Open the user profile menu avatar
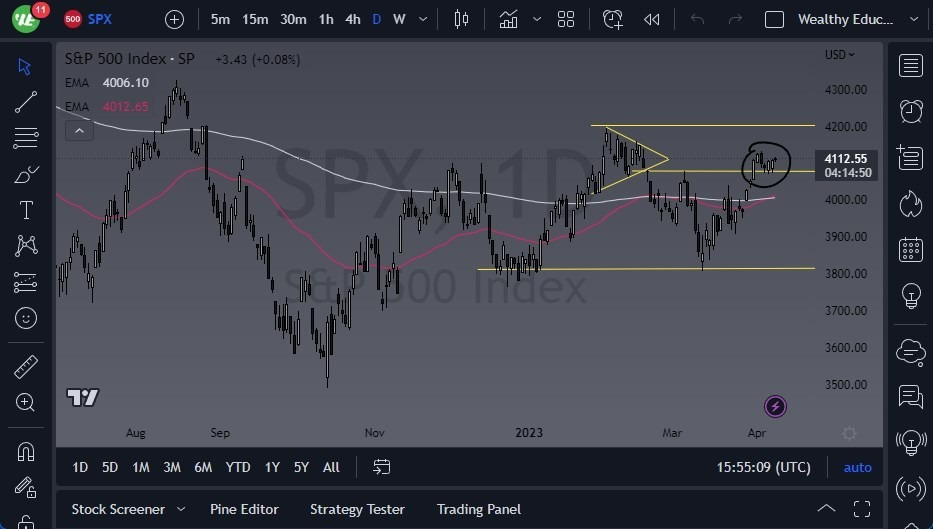The height and width of the screenshot is (529, 933). 26,18
